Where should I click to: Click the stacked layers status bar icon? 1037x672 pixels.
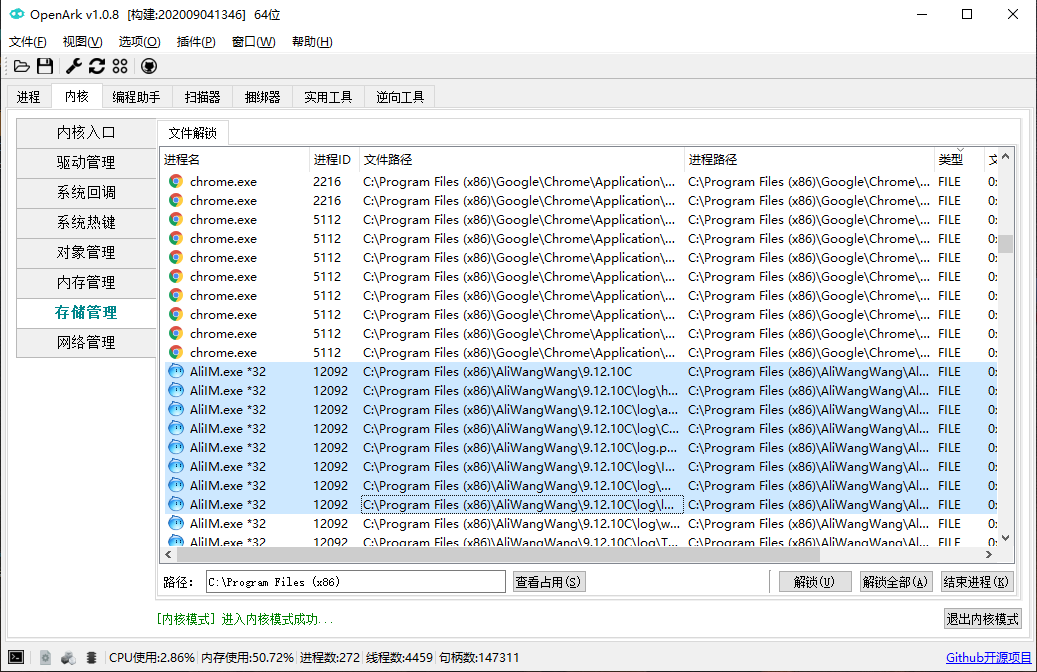coord(92,657)
